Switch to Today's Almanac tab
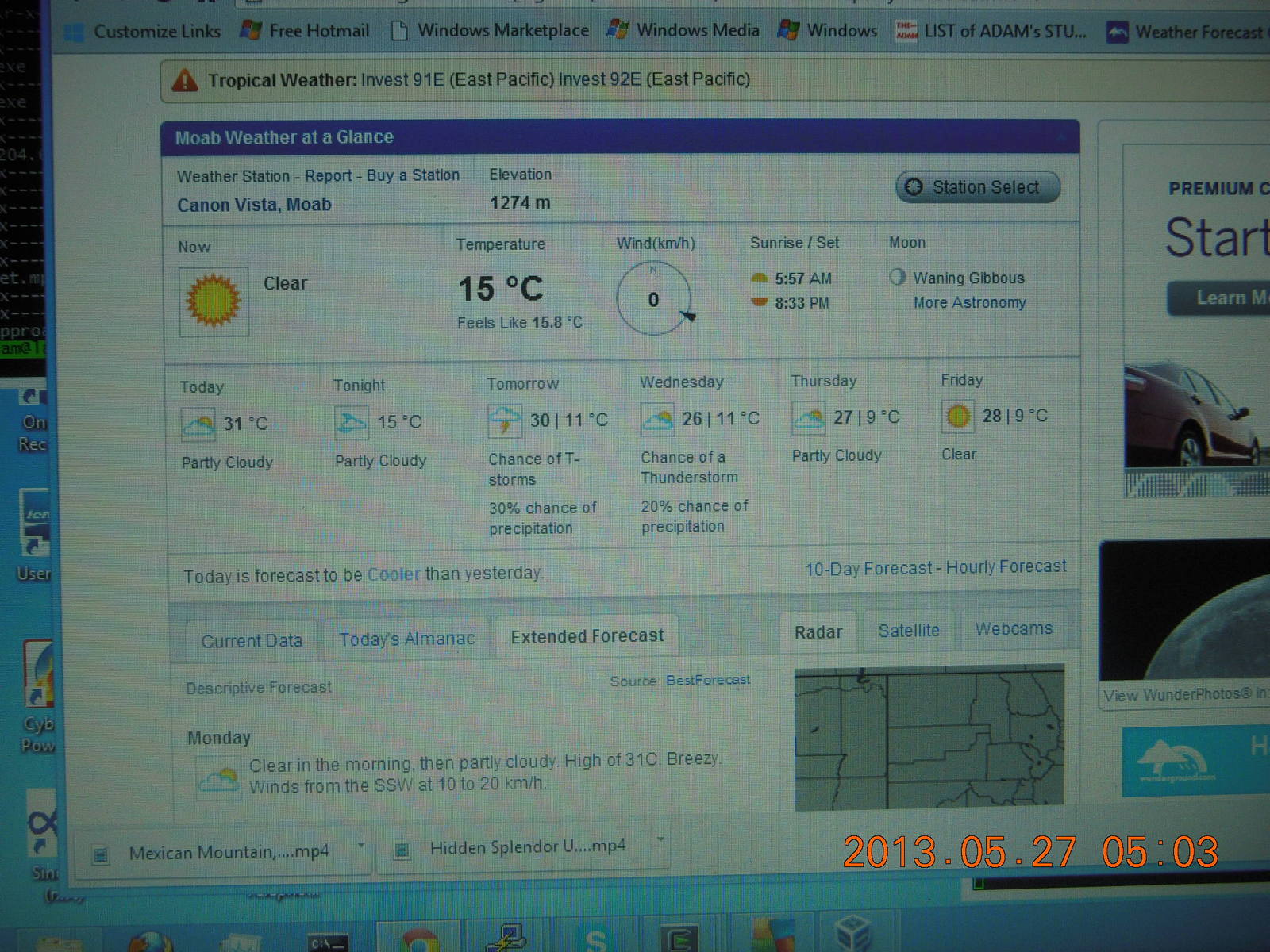Screen dimensions: 1270x952 tap(406, 639)
